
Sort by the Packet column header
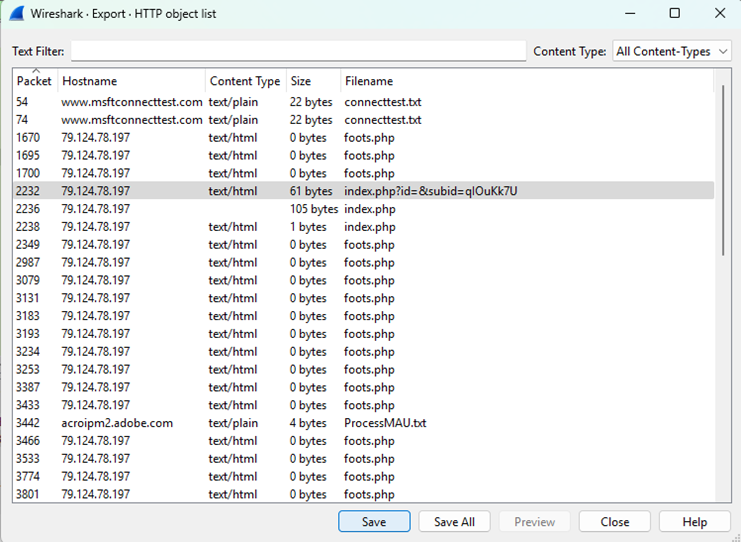[34, 81]
